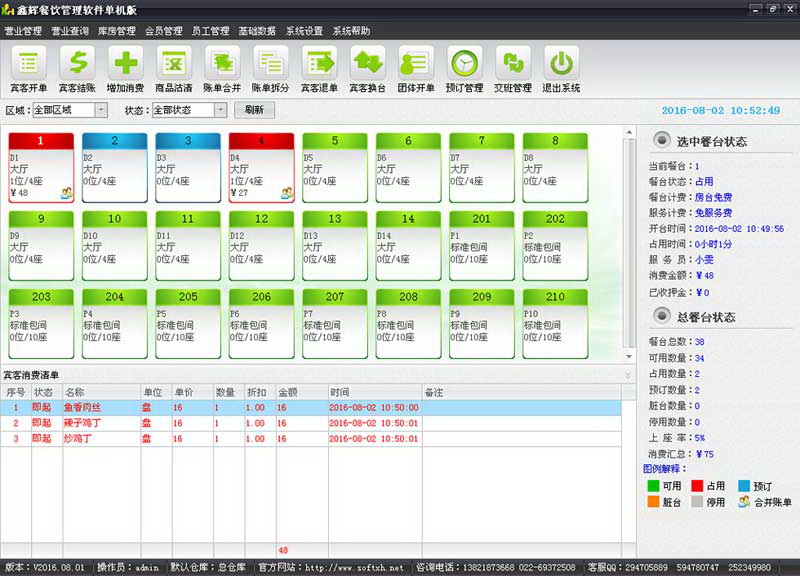Click the 刷新 refresh button
The height and width of the screenshot is (576, 800).
point(254,110)
